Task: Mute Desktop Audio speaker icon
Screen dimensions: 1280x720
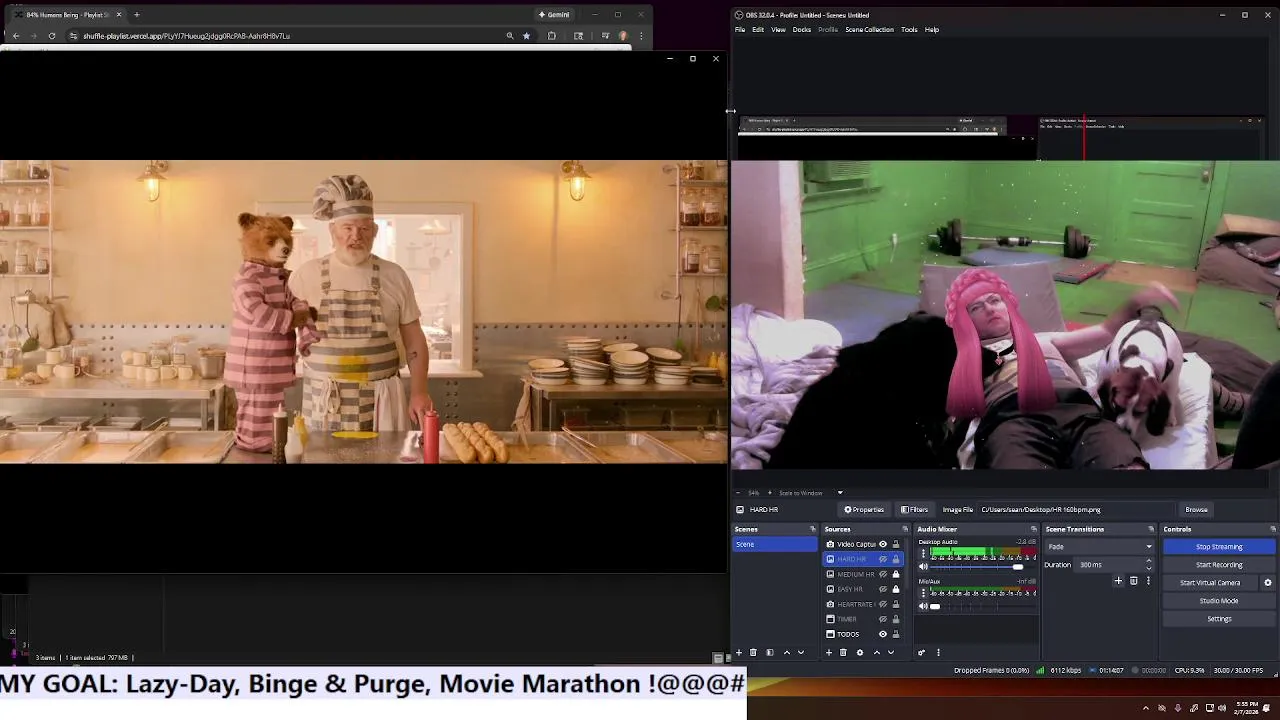Action: pos(923,567)
